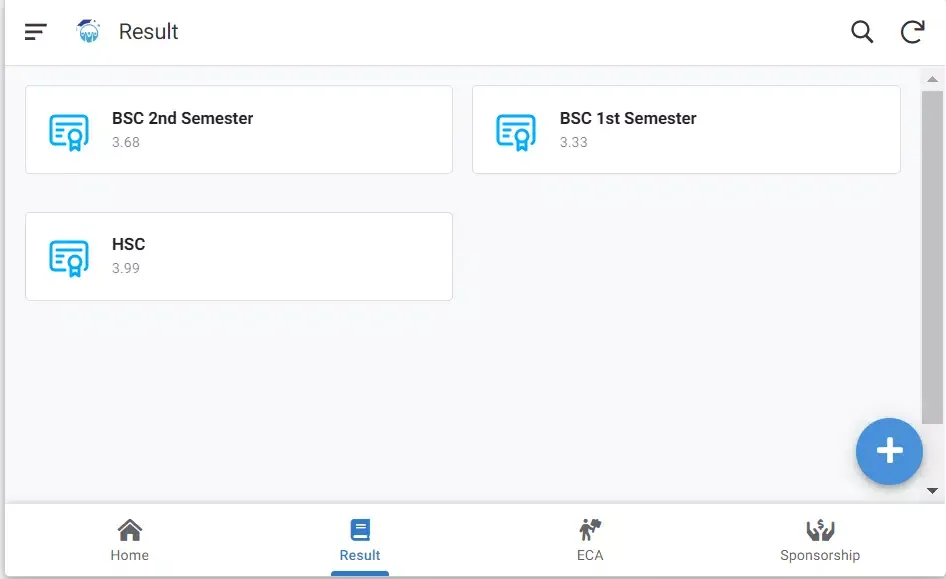The height and width of the screenshot is (579, 946).
Task: Refresh the results list
Action: 912,31
